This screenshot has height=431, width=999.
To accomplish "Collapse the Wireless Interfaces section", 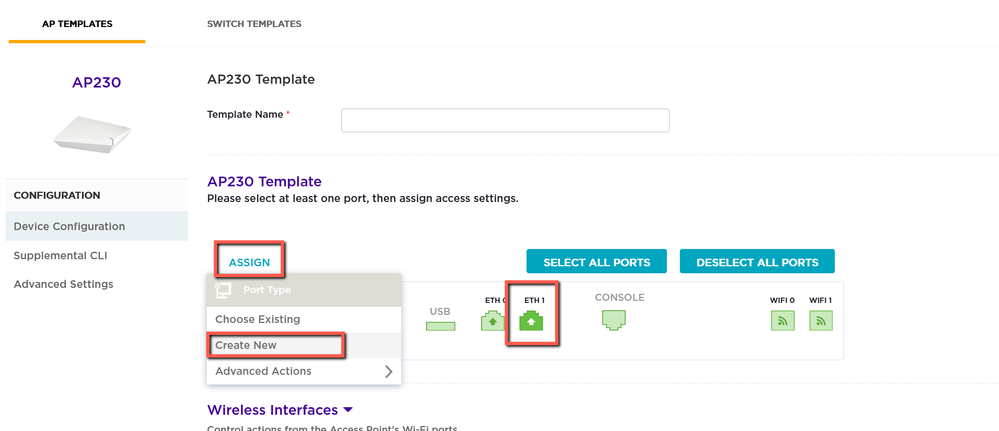I will point(348,410).
